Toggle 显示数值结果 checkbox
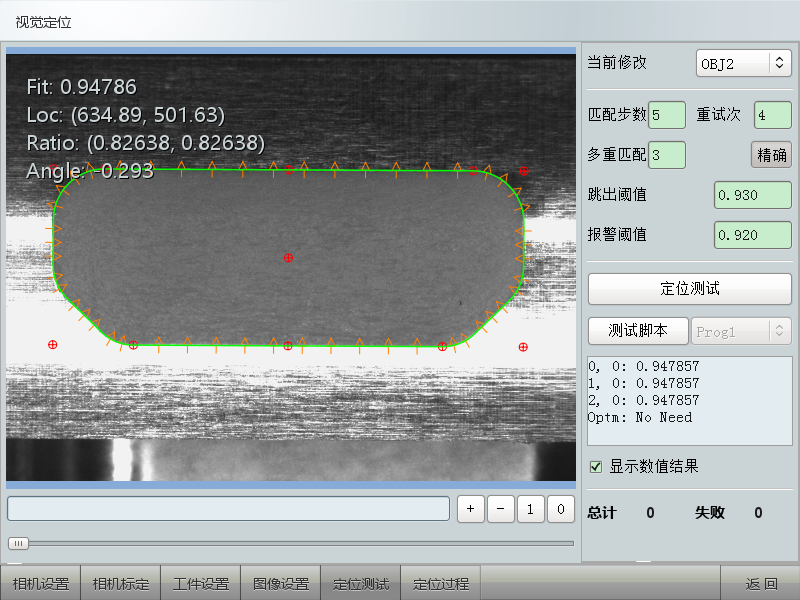Screen dimensions: 800x600 point(596,466)
